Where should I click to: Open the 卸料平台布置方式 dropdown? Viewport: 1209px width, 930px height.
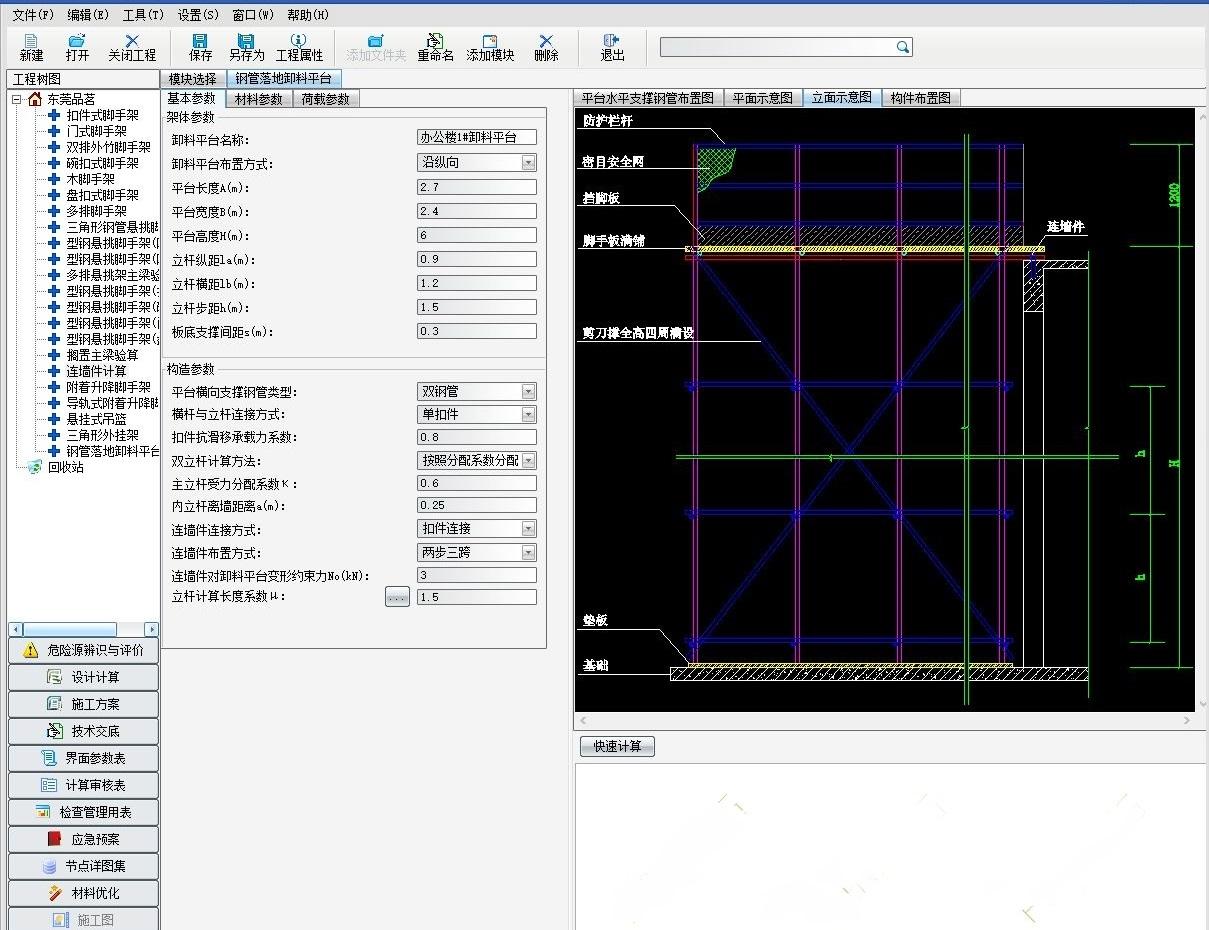[x=528, y=163]
